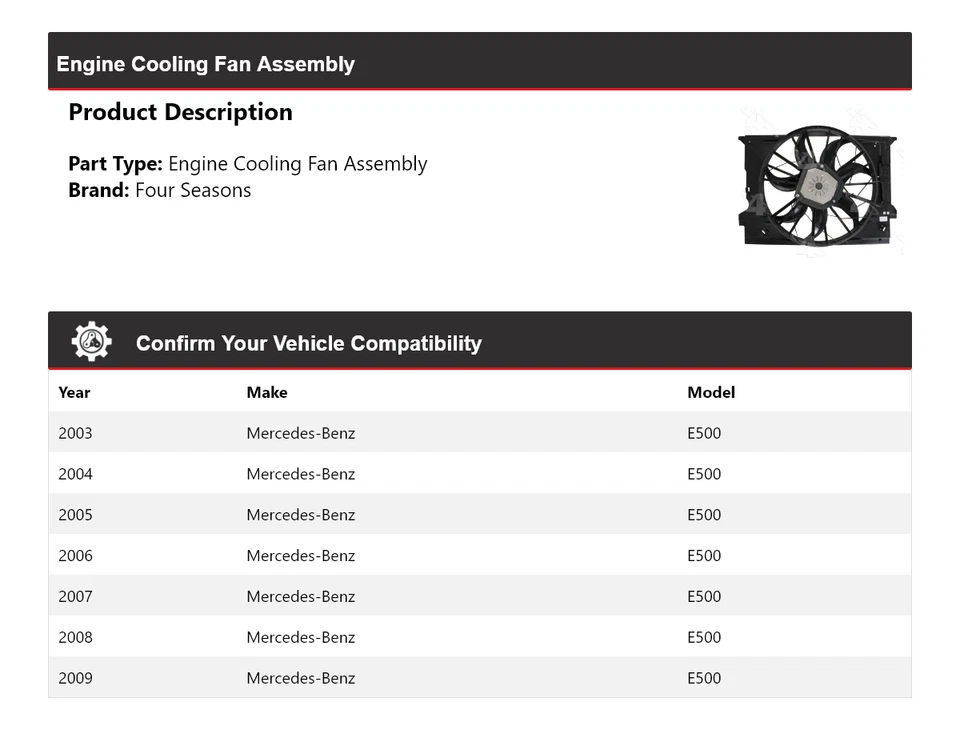Select the 2009 year cell
Viewport: 960px width, 730px height.
pos(75,678)
